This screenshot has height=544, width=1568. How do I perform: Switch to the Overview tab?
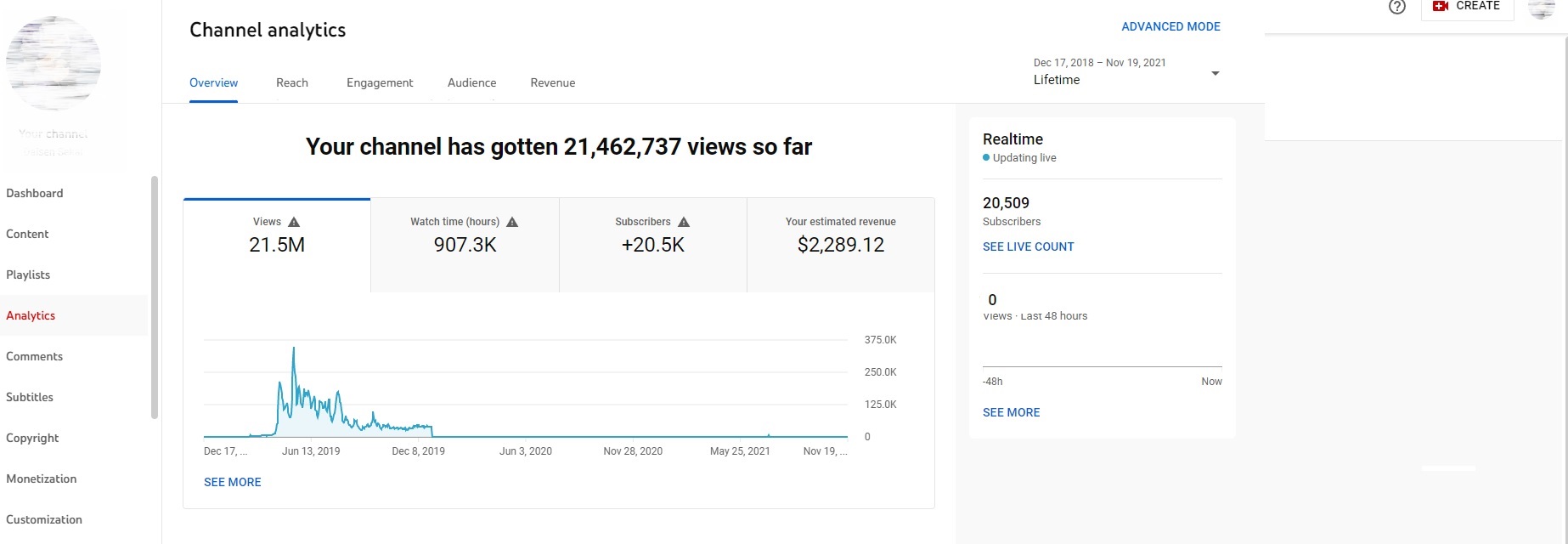click(213, 82)
